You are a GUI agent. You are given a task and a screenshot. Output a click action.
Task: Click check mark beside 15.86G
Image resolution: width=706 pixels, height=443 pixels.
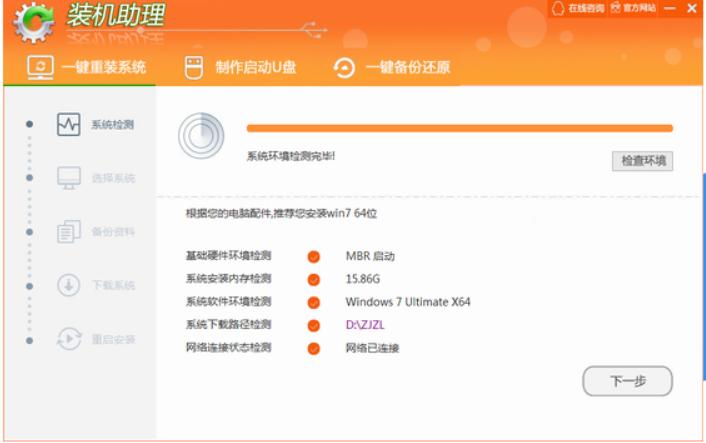314,280
